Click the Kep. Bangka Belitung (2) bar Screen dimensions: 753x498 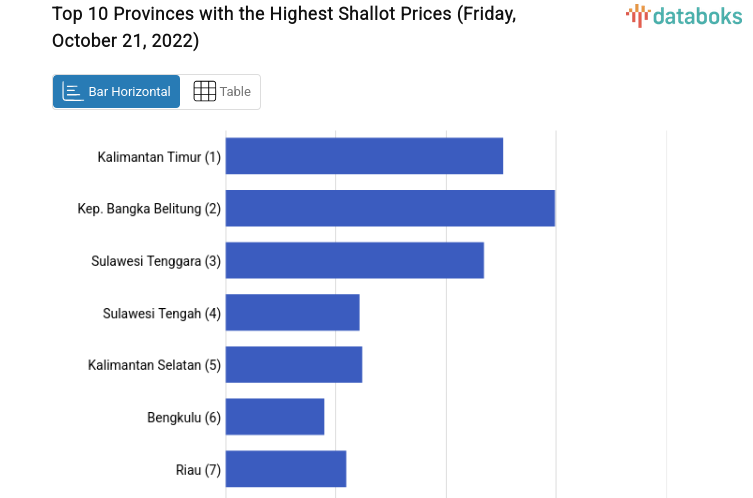(x=390, y=208)
